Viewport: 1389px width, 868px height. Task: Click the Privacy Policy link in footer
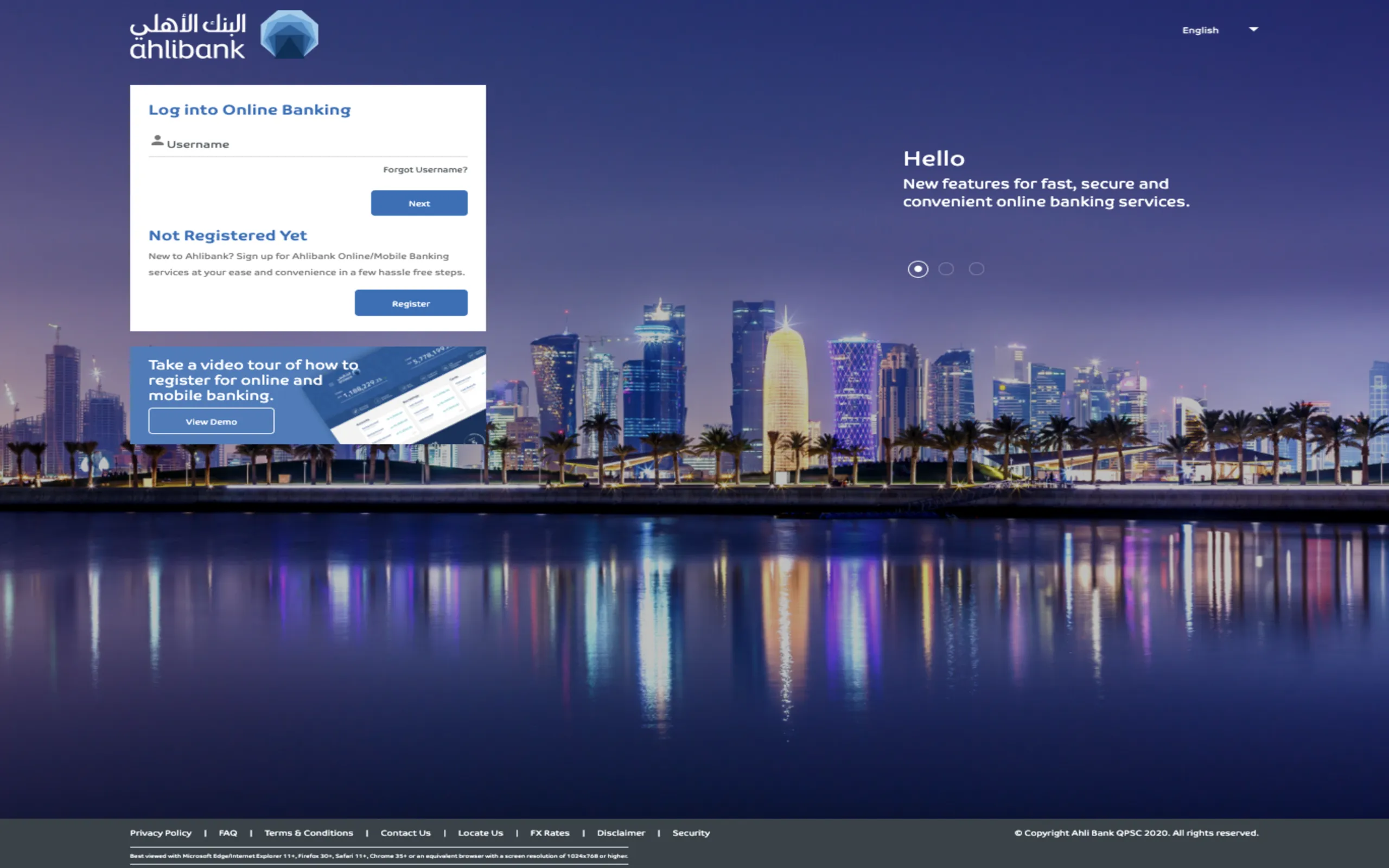click(161, 832)
